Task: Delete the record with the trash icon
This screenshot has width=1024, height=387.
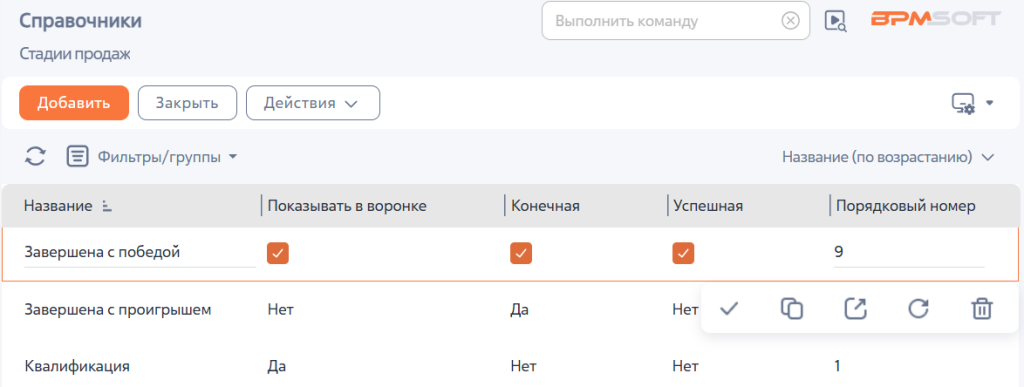Action: tap(982, 309)
